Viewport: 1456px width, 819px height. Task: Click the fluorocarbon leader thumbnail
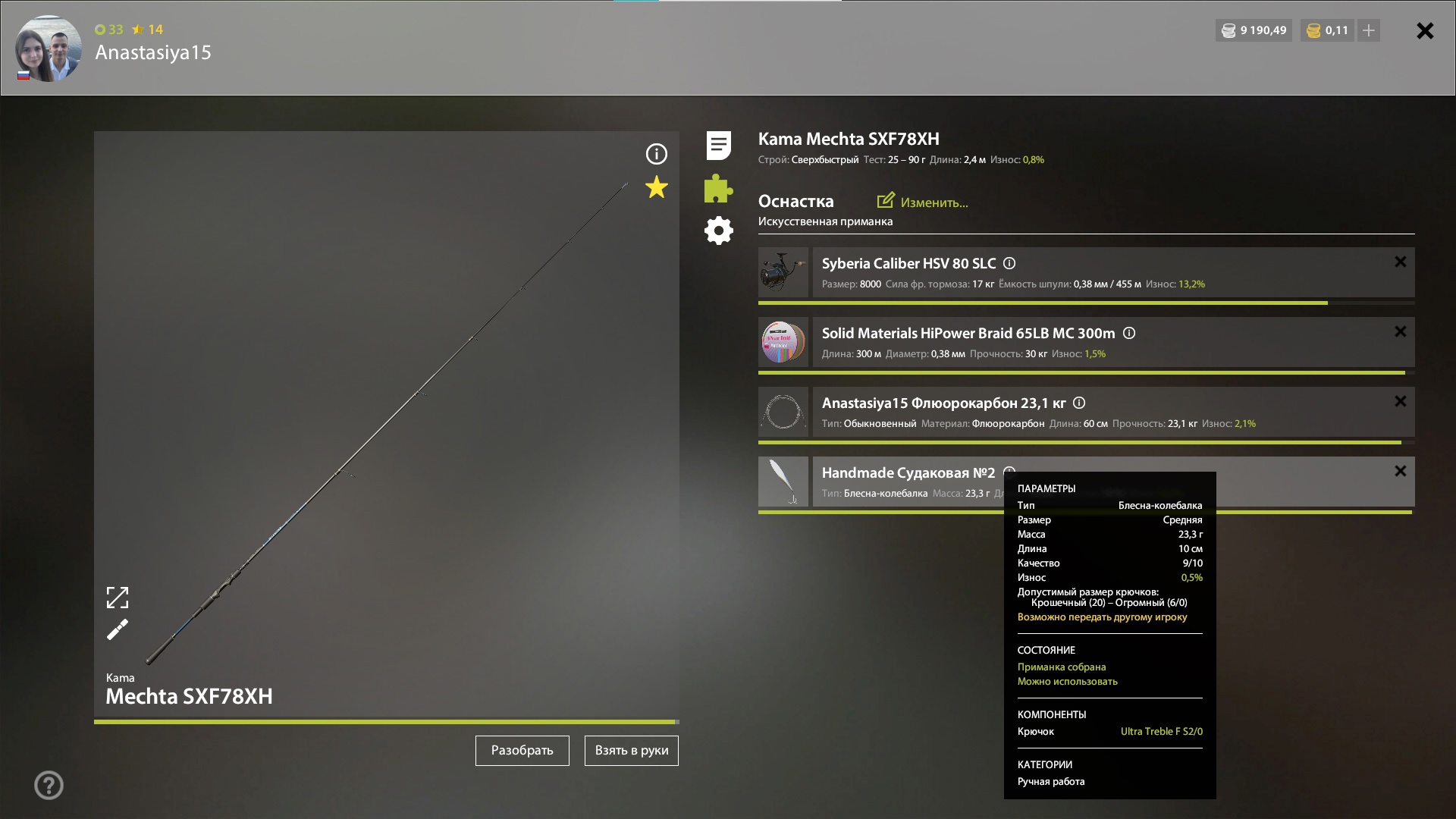783,411
